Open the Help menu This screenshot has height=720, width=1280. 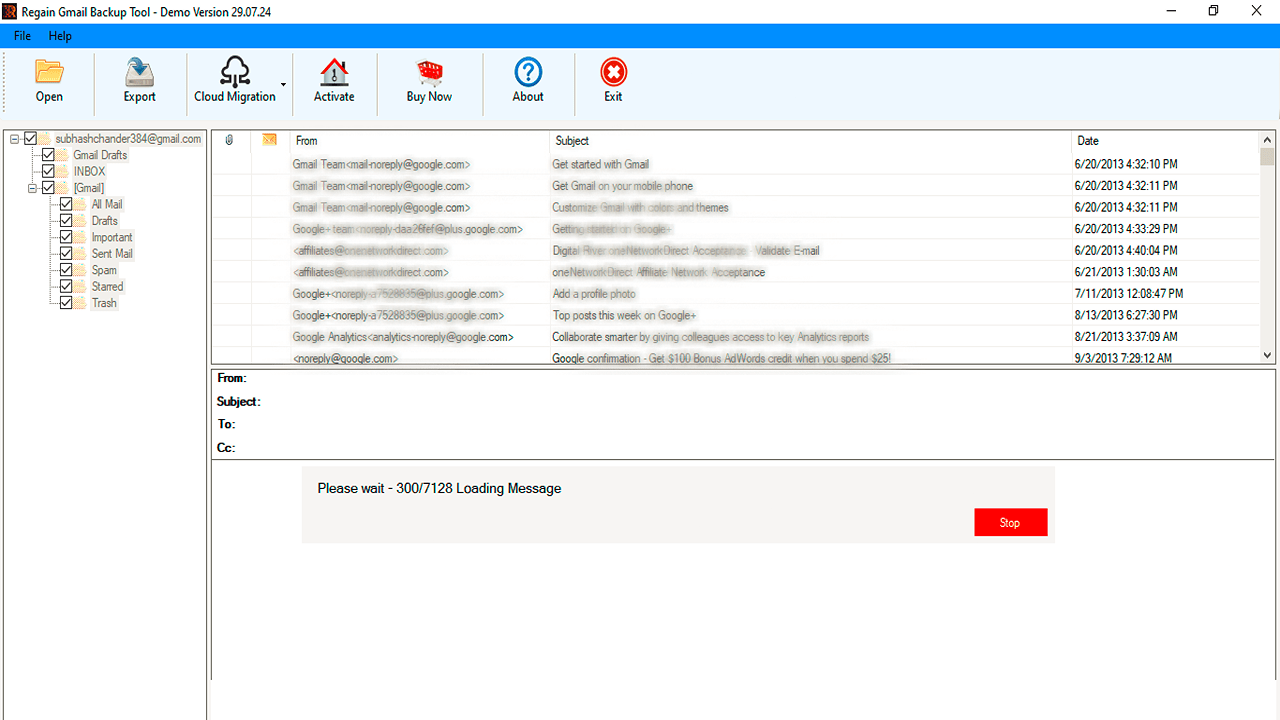(x=60, y=35)
